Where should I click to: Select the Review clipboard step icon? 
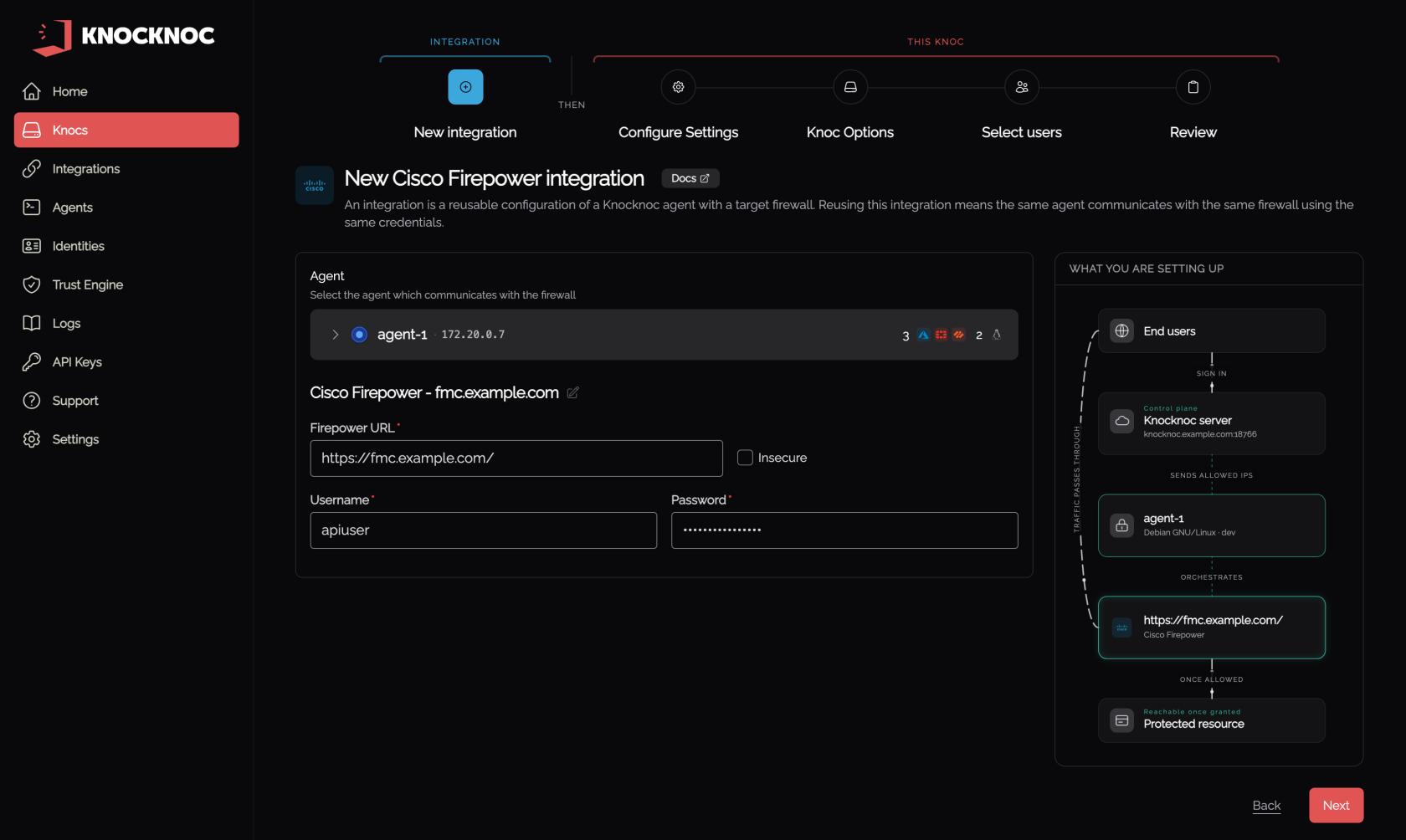[x=1193, y=87]
